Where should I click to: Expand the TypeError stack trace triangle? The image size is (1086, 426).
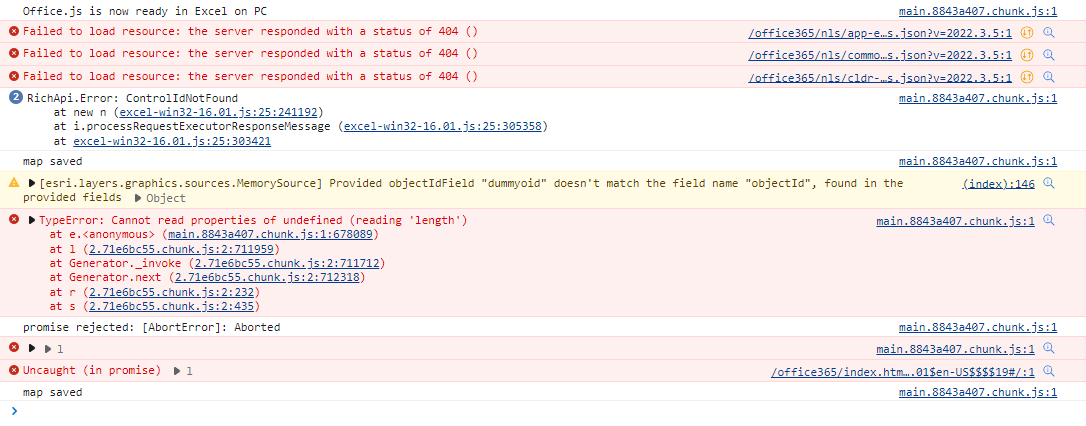[32, 221]
